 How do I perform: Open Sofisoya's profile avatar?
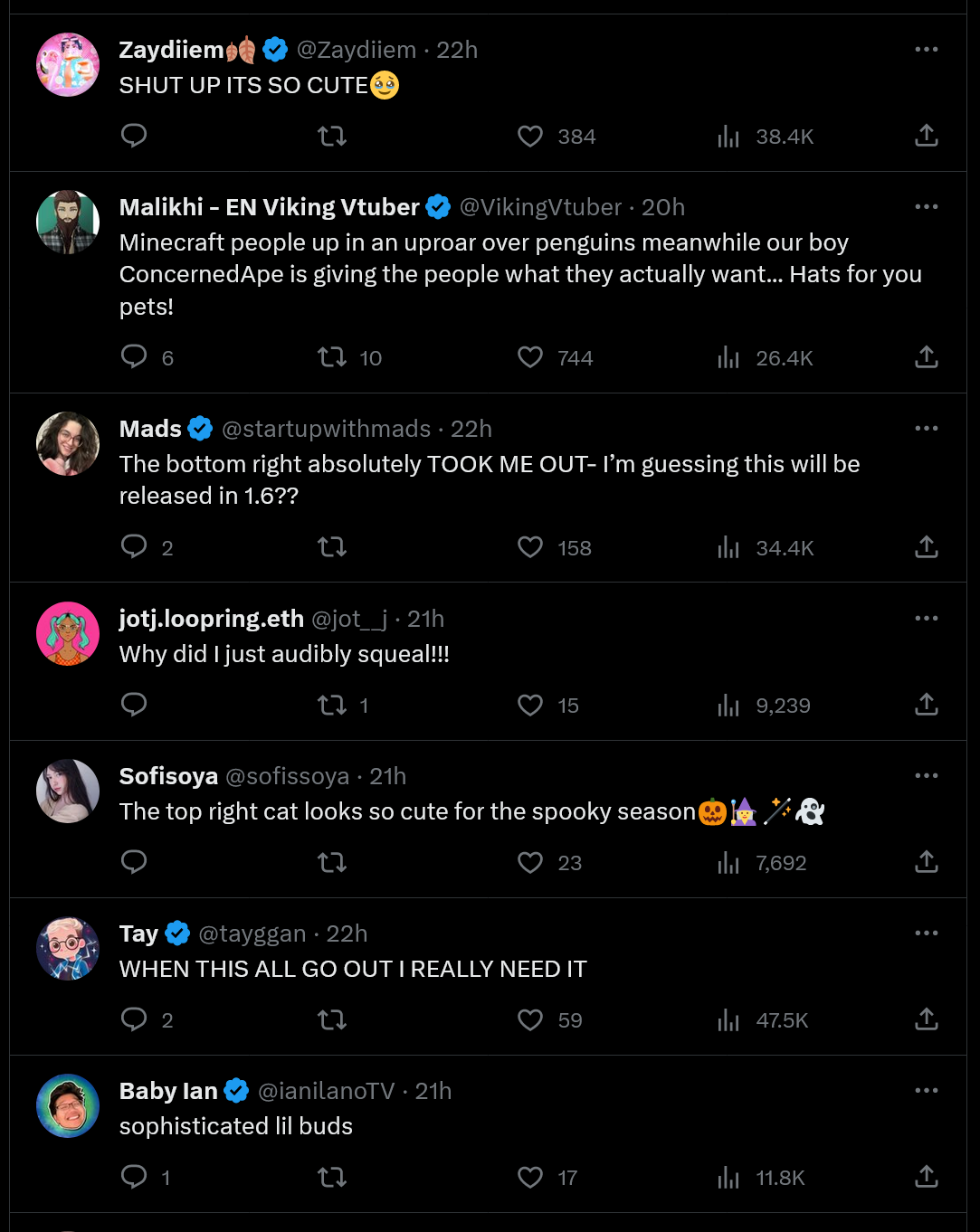coord(68,791)
